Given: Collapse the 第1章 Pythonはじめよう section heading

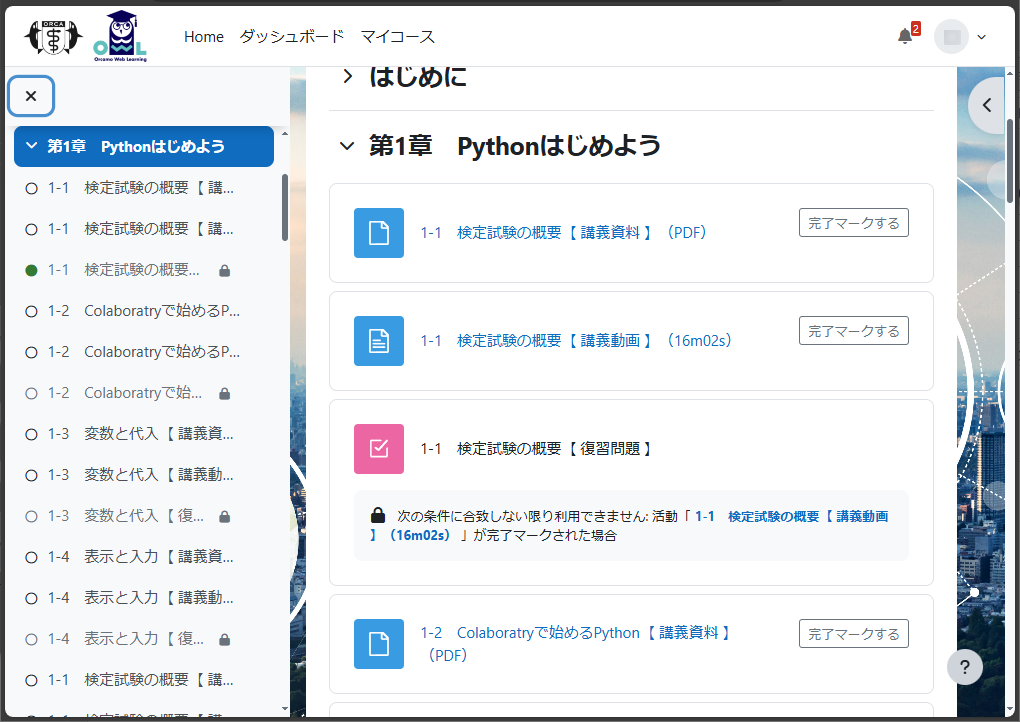Looking at the screenshot, I should click(x=347, y=146).
